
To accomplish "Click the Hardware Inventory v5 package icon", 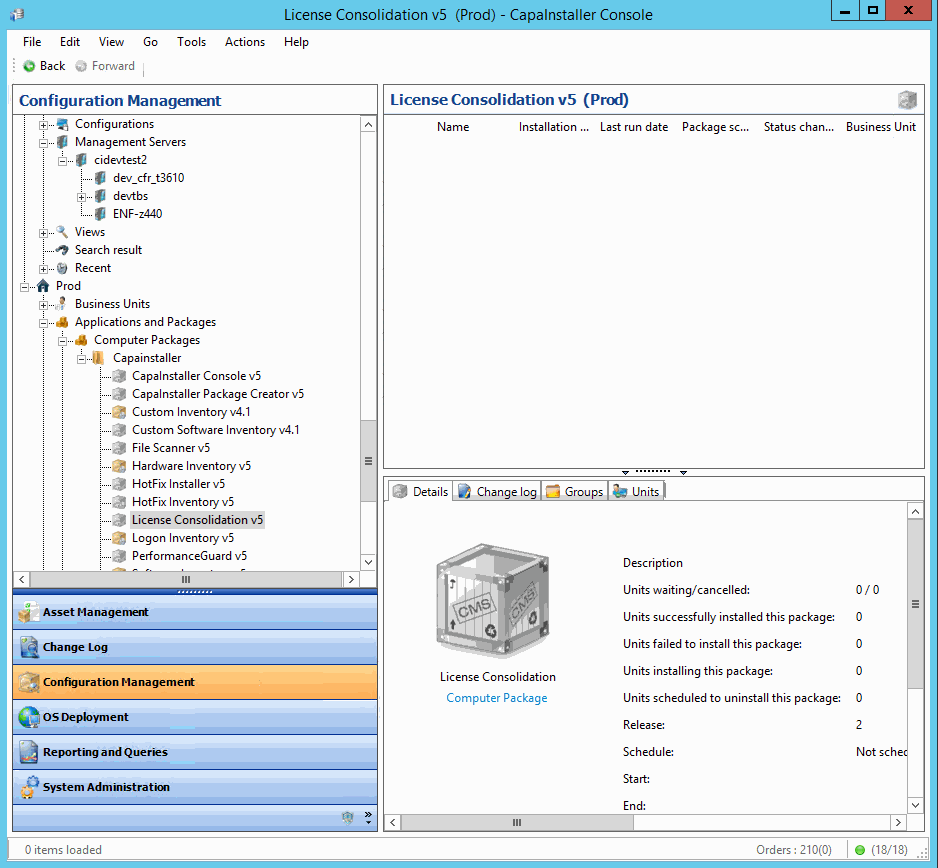I will [x=120, y=466].
